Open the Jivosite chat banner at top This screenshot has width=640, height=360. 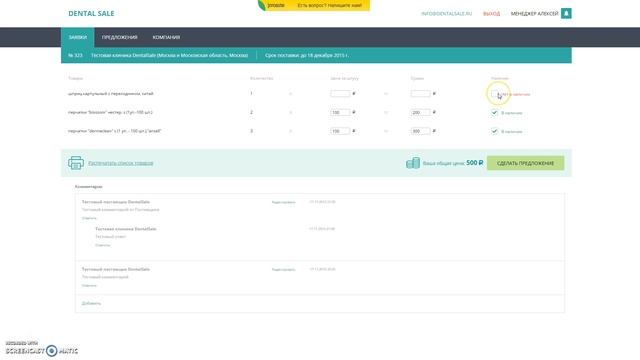pyautogui.click(x=314, y=5)
